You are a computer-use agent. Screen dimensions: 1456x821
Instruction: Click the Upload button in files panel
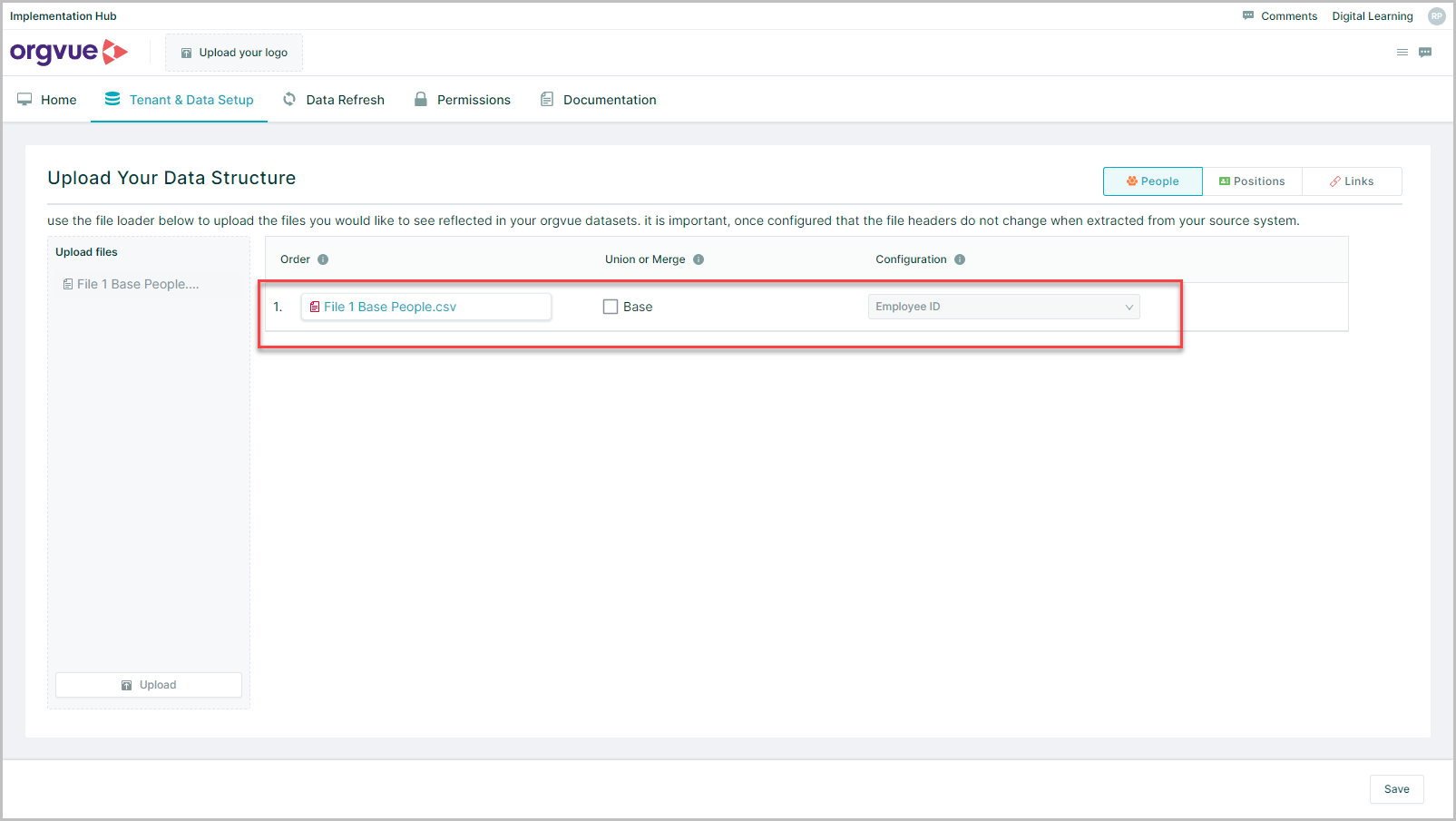[x=149, y=685]
